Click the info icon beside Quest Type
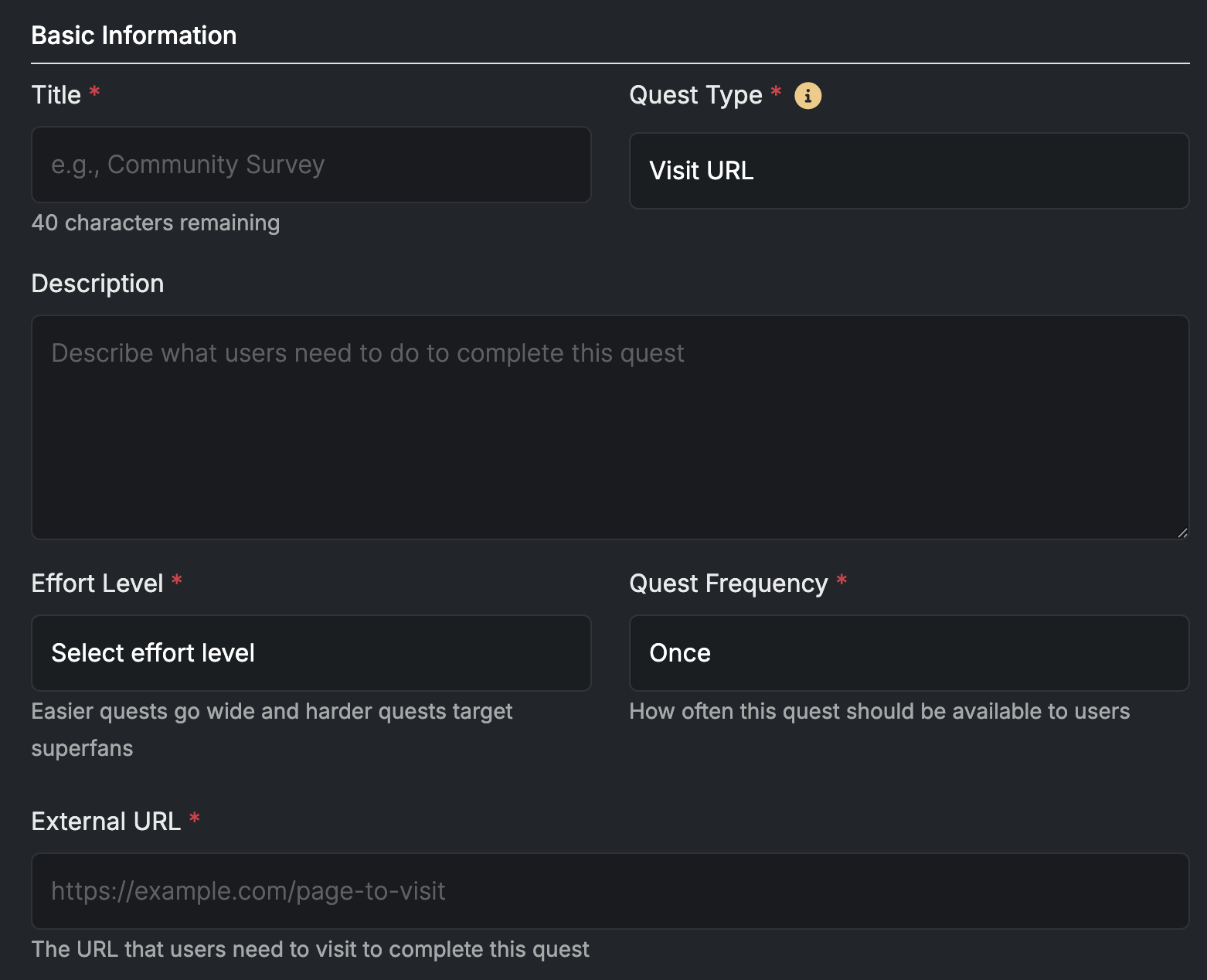 pos(807,96)
